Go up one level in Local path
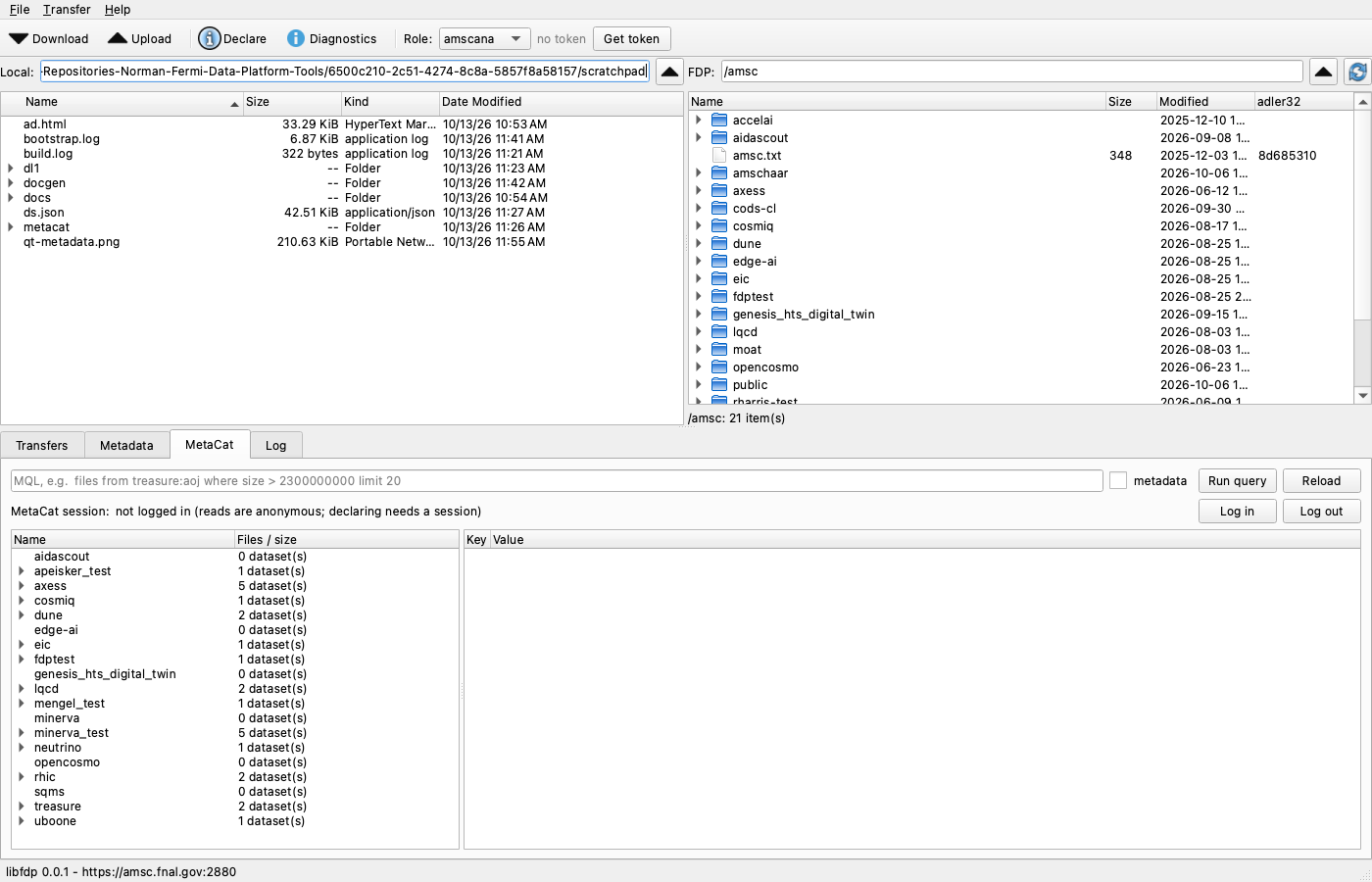Viewport: 1372px width, 882px height. [x=669, y=72]
